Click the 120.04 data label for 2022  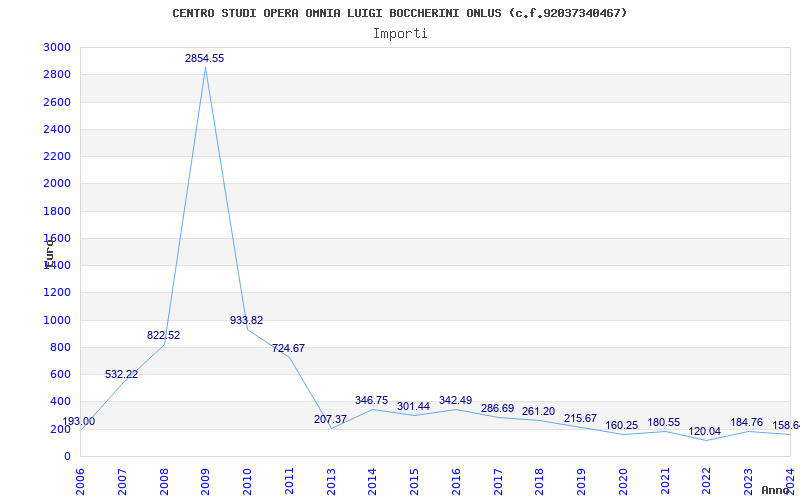point(705,432)
